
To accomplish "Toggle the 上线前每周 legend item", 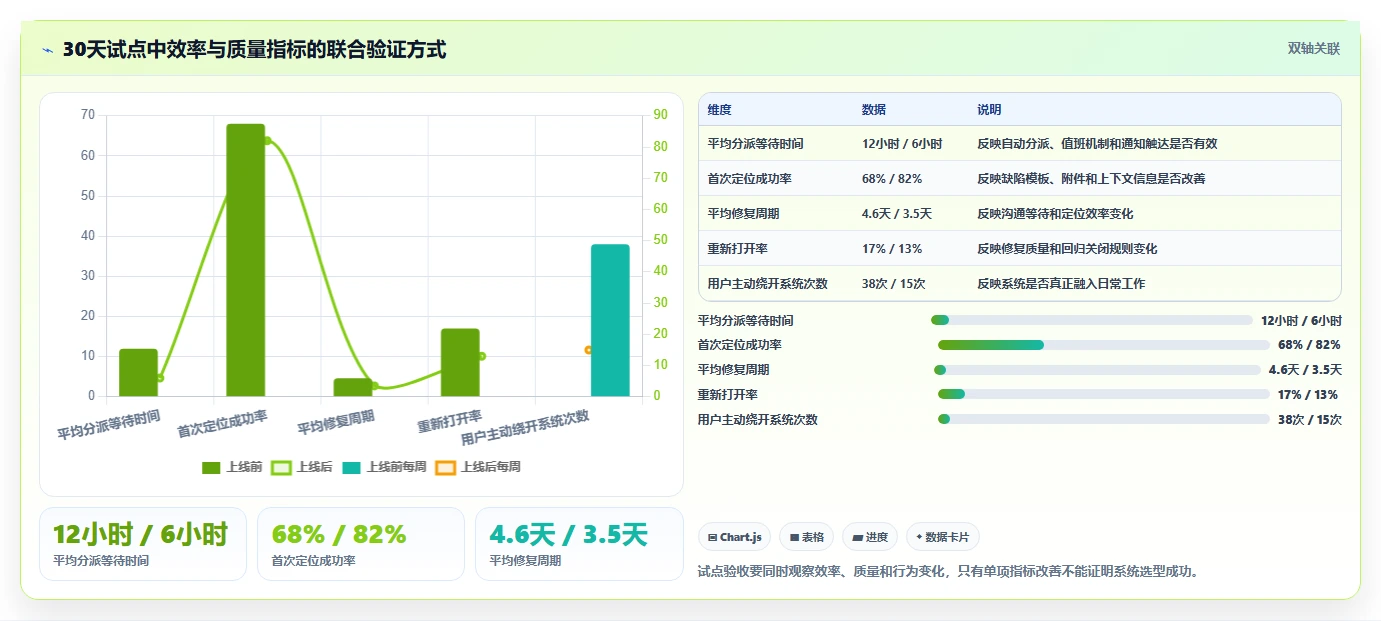I will [384, 467].
